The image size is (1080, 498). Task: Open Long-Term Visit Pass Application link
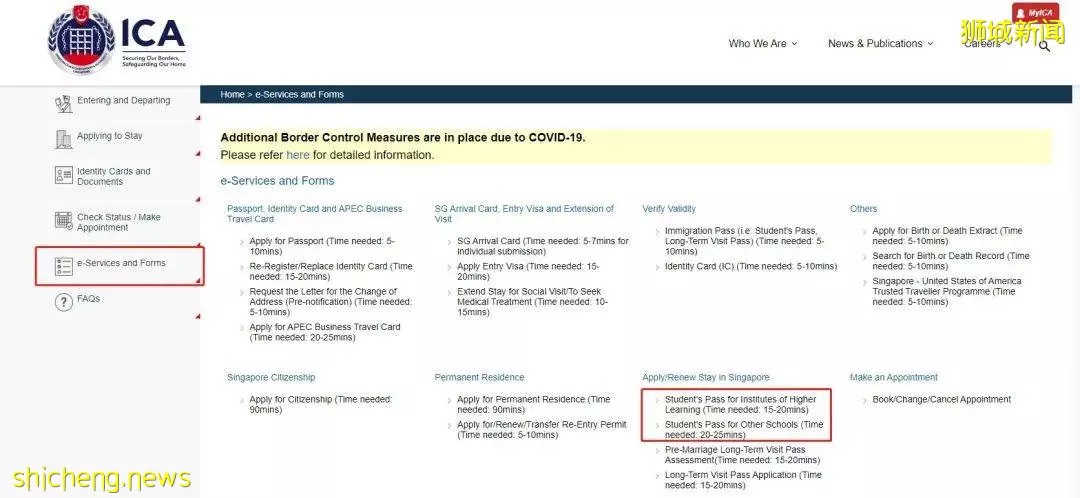[x=743, y=480]
